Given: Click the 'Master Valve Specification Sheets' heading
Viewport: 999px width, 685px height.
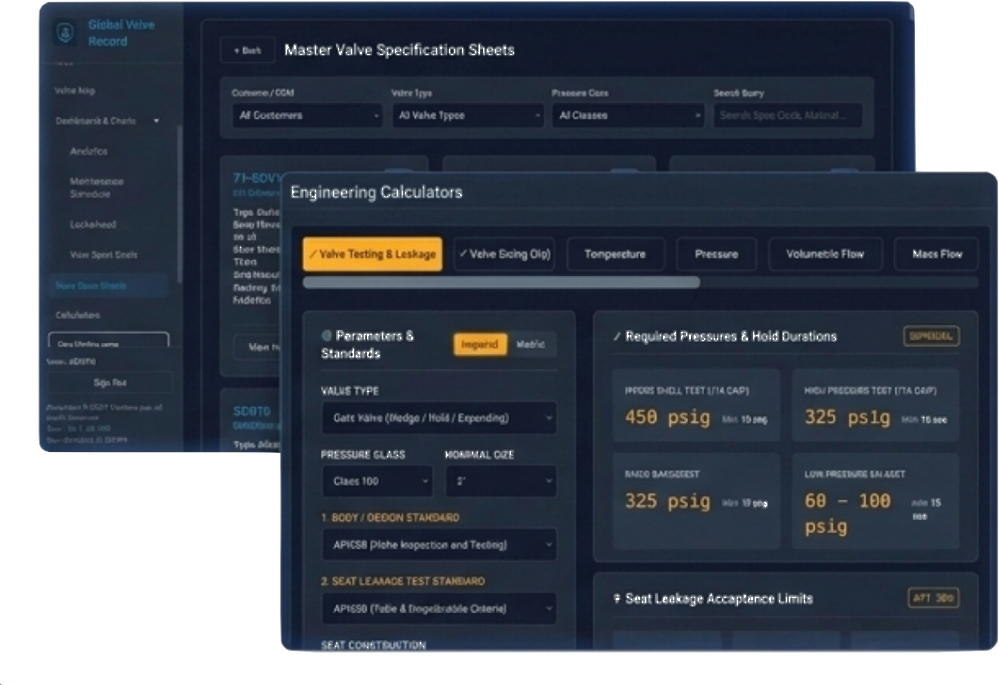Looking at the screenshot, I should point(399,50).
